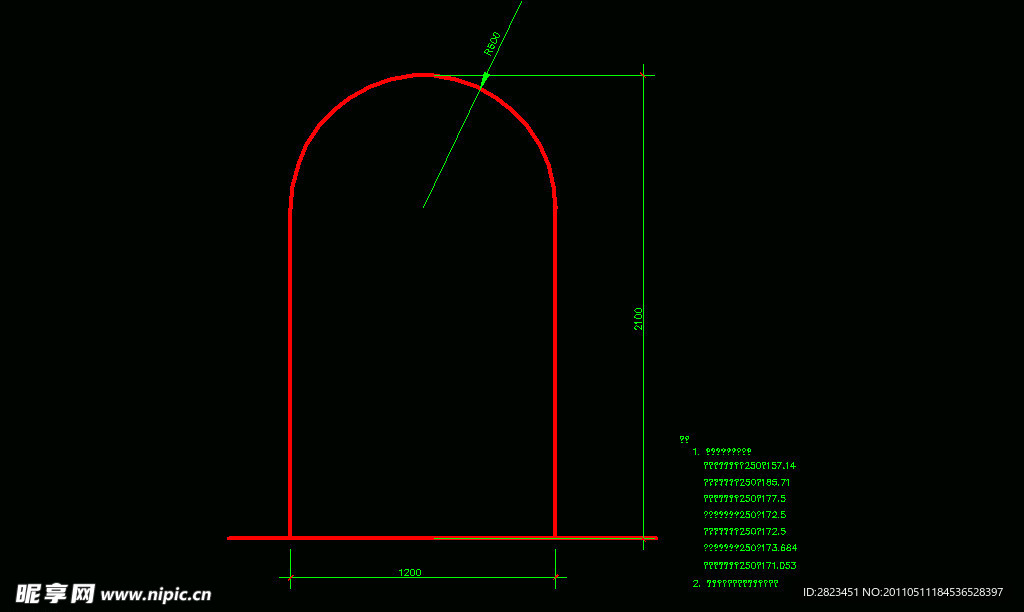The image size is (1024, 612).
Task: Pick the note line ending in 177.5
Action: 744,498
